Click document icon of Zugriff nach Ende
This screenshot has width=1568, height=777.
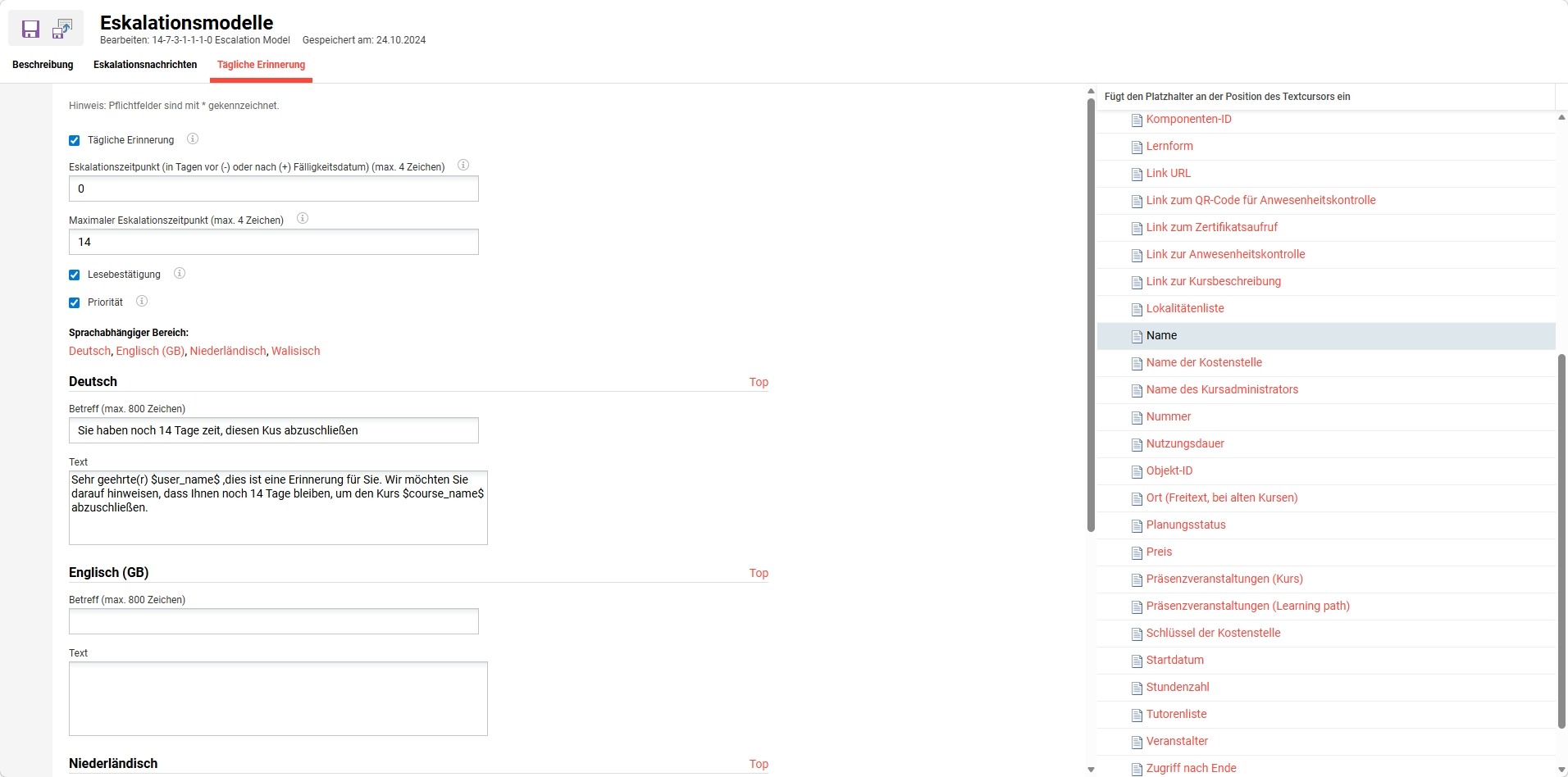pyautogui.click(x=1137, y=770)
